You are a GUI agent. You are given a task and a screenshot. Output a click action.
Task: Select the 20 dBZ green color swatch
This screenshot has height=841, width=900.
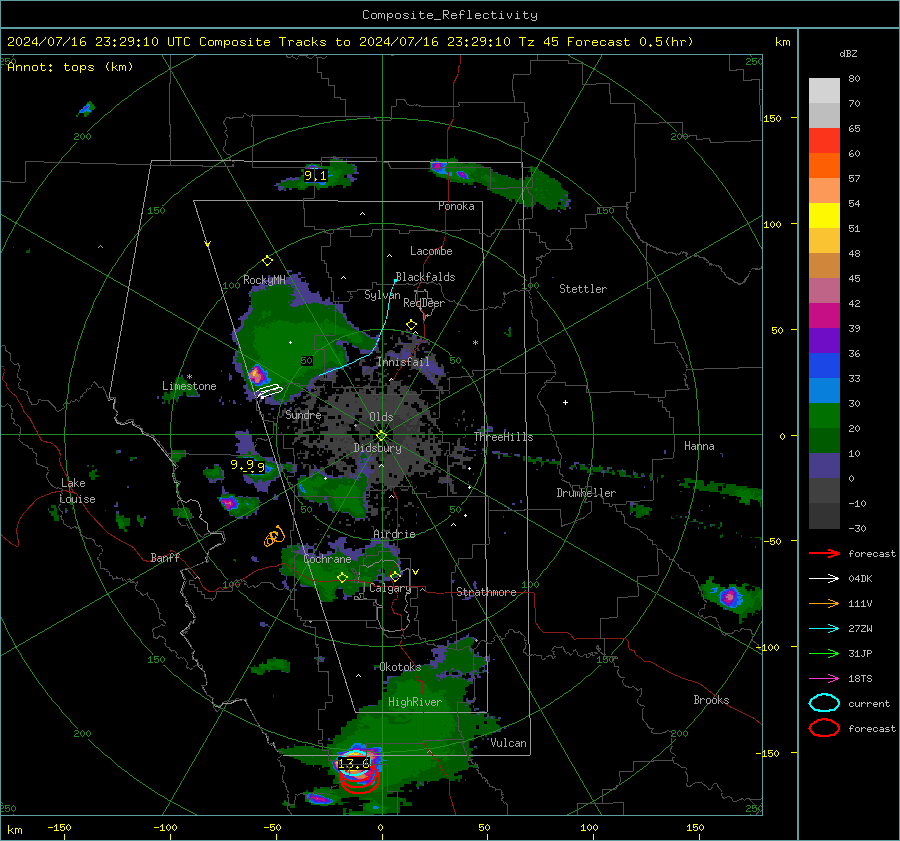point(824,416)
